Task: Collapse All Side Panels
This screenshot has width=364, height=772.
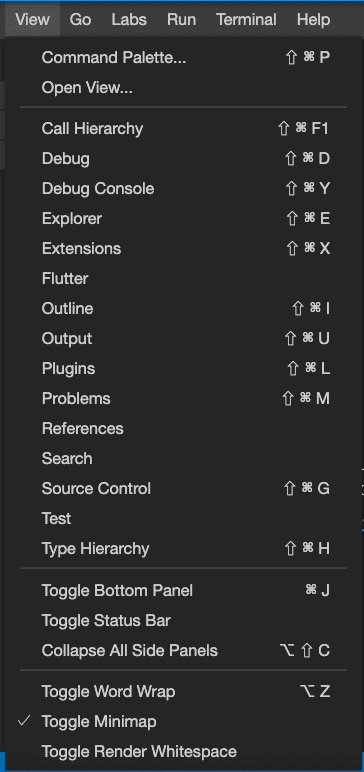Action: tap(183, 650)
